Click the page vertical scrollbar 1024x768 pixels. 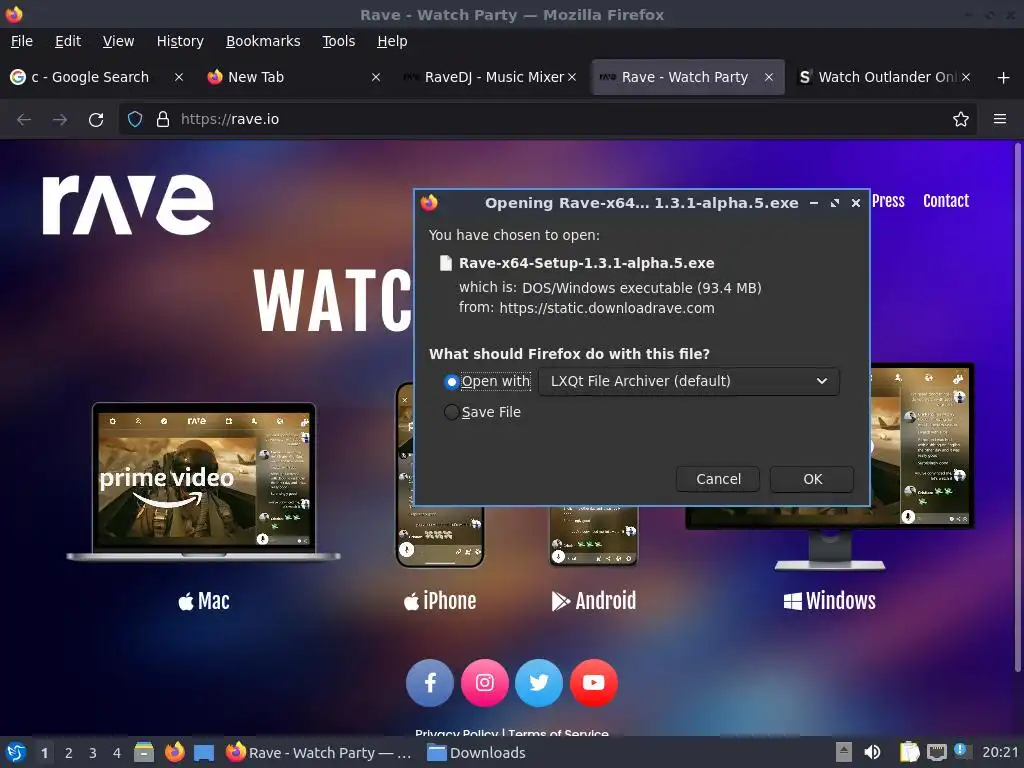pyautogui.click(x=1017, y=408)
